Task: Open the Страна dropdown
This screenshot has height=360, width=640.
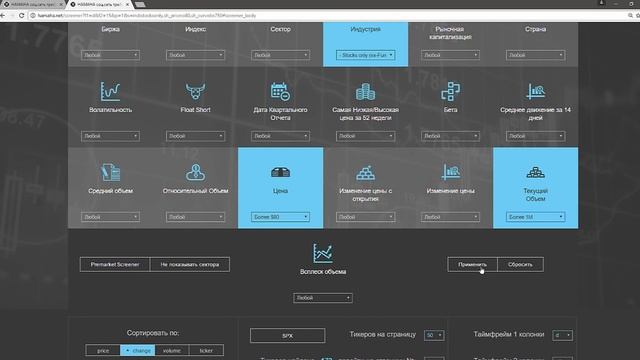Action: pyautogui.click(x=536, y=55)
